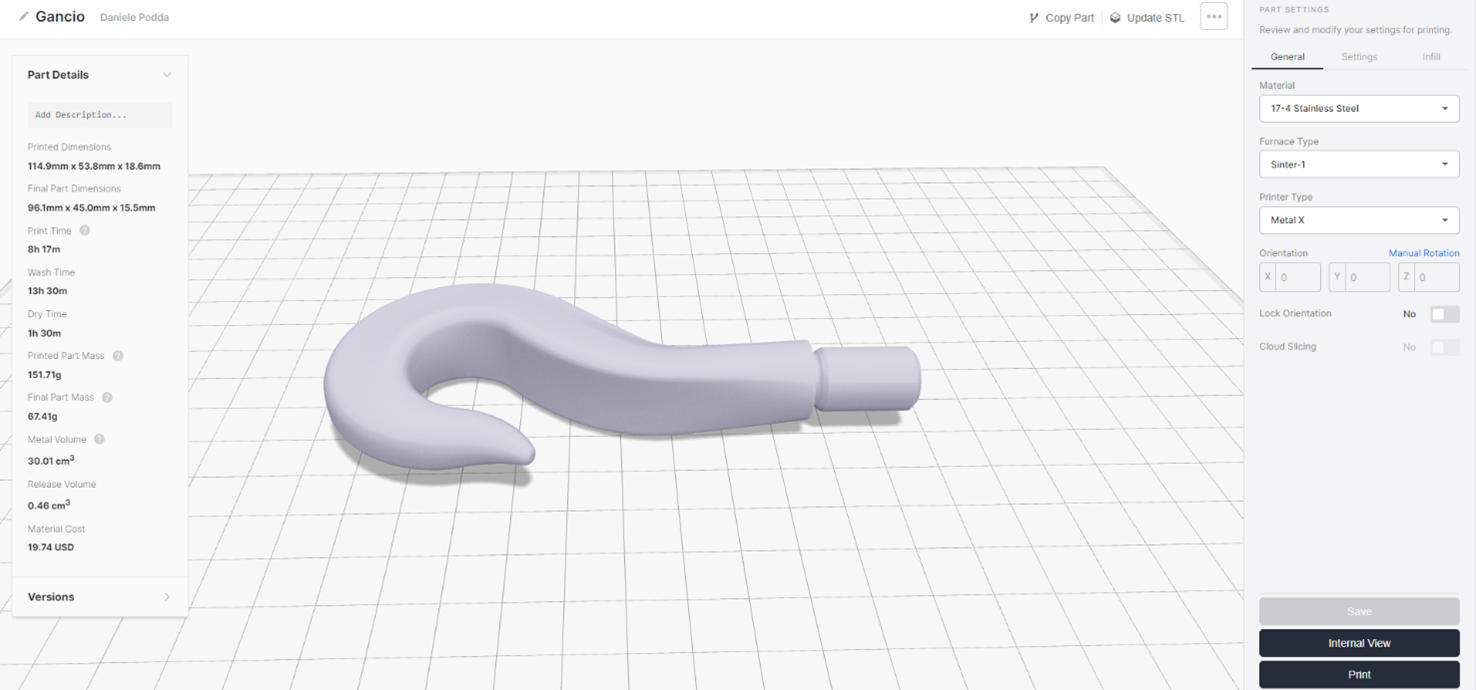Switch to the Infill tab
Screen dimensions: 1476x690
1431,57
